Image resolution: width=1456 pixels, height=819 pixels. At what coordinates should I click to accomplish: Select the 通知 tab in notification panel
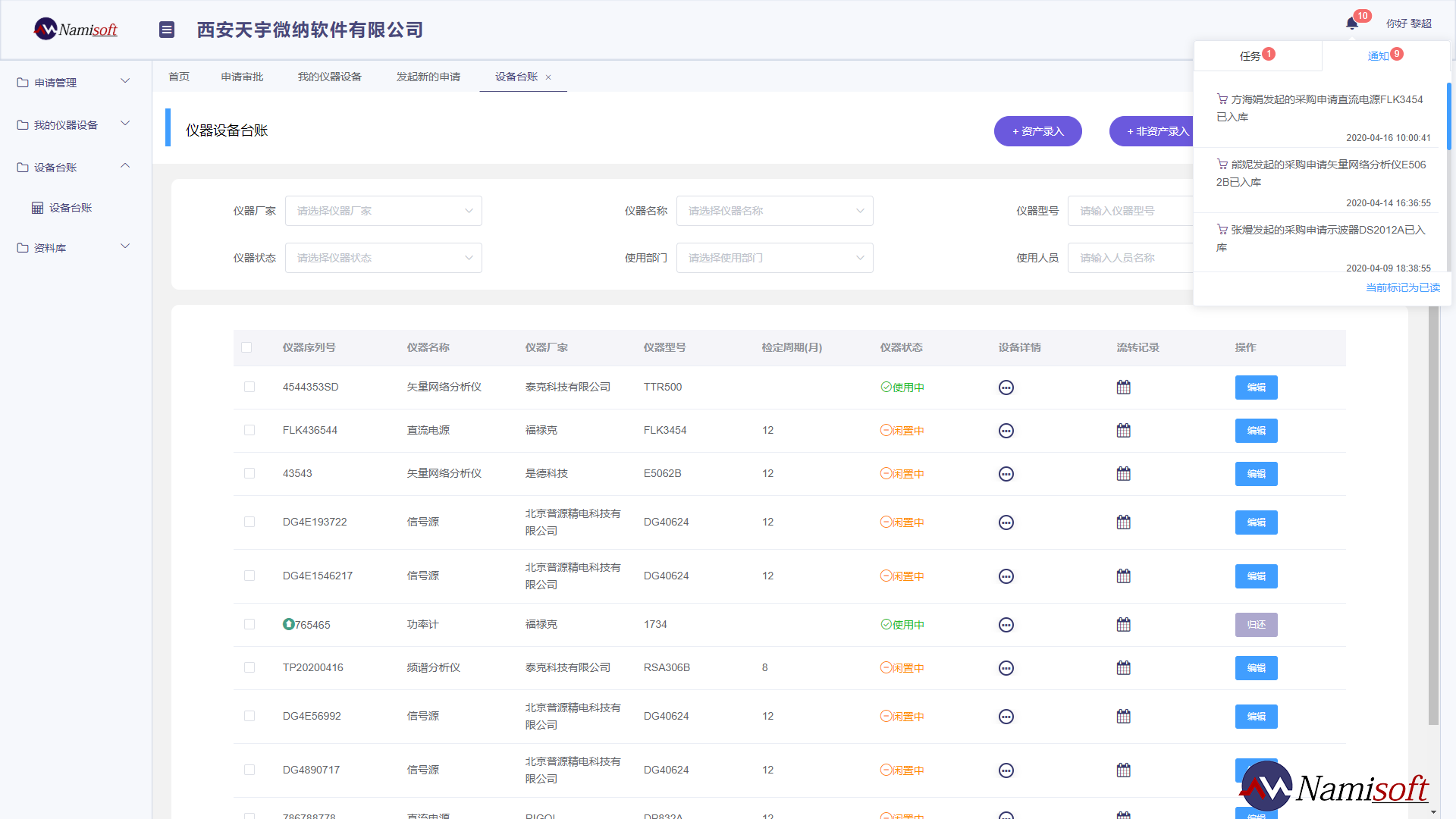[1385, 55]
